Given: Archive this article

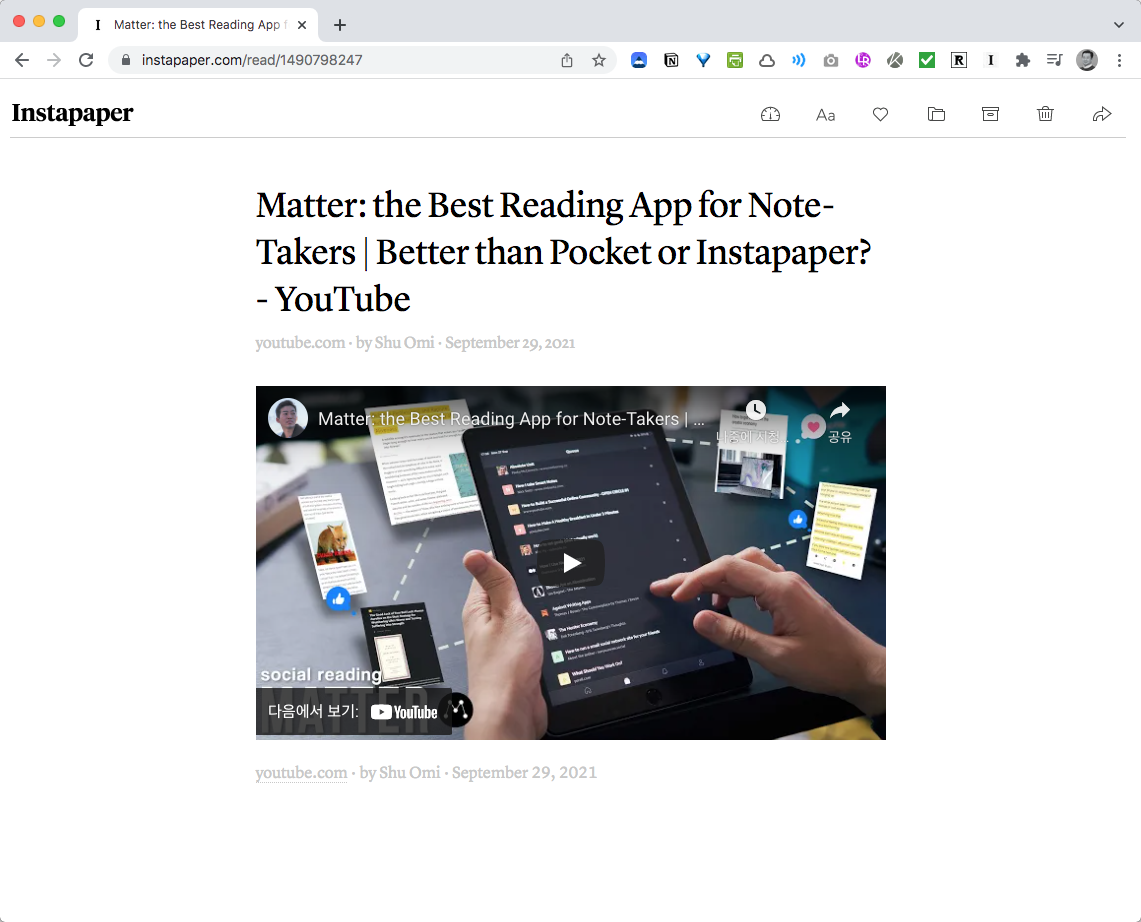Looking at the screenshot, I should pos(990,114).
